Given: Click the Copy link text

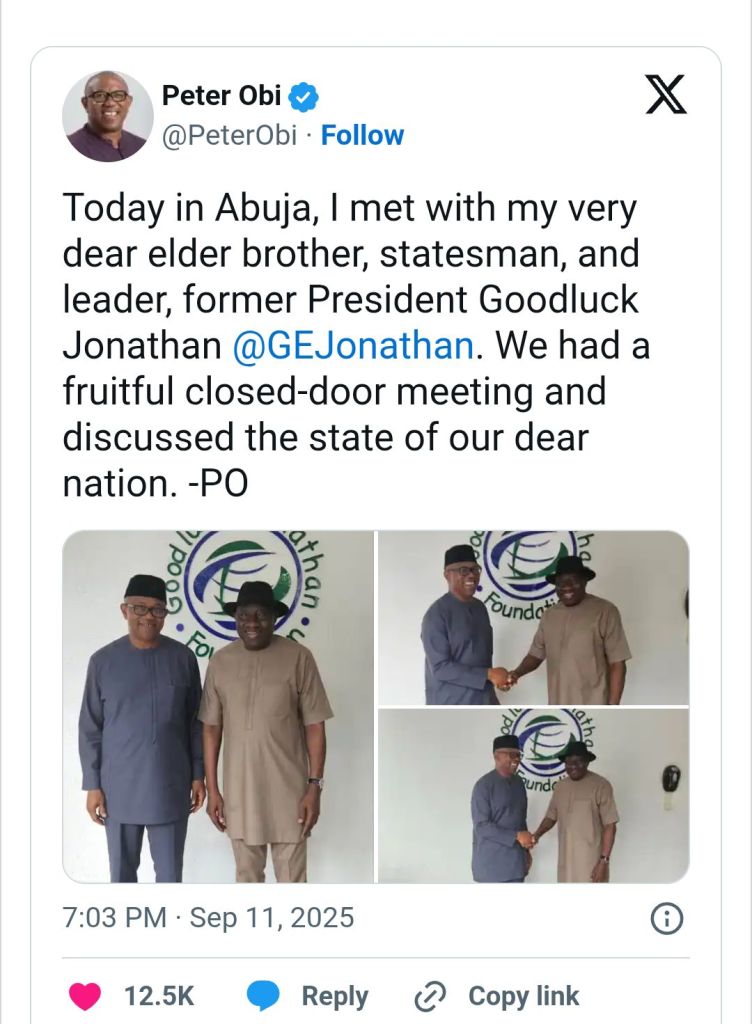Looking at the screenshot, I should click(523, 996).
